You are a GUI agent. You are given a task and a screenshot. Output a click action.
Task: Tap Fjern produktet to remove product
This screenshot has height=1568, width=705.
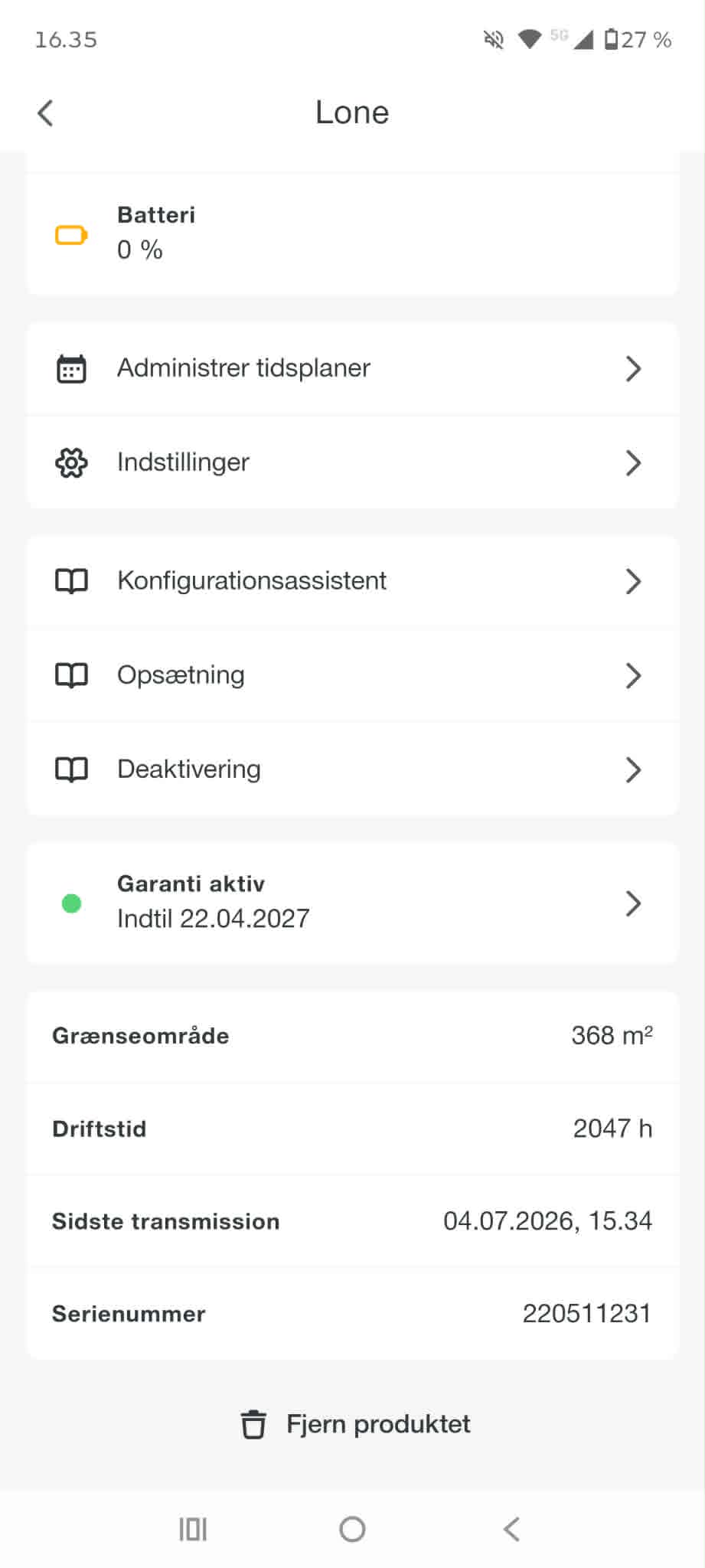(378, 1424)
